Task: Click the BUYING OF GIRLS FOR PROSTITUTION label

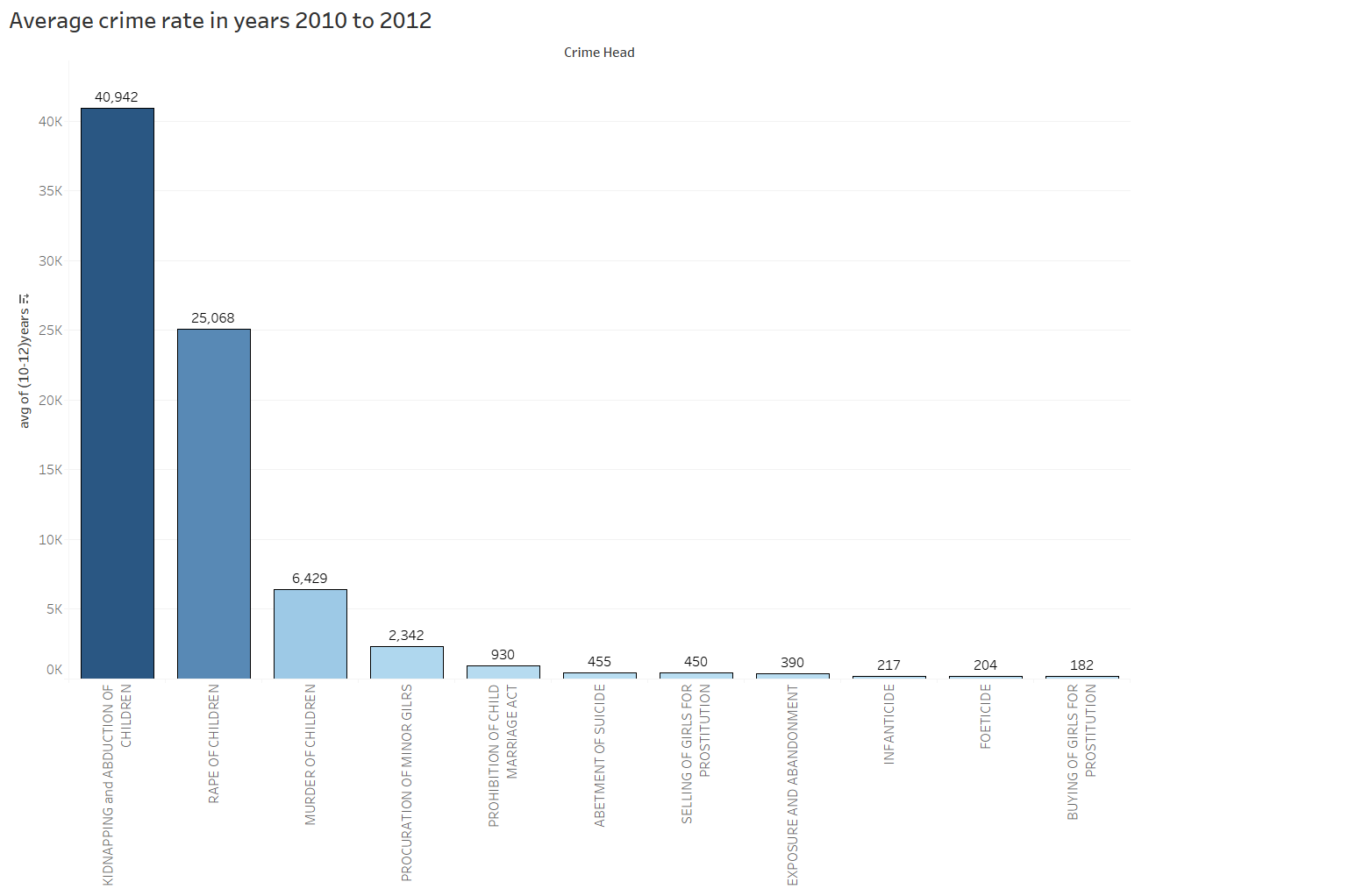Action: pyautogui.click(x=1081, y=751)
